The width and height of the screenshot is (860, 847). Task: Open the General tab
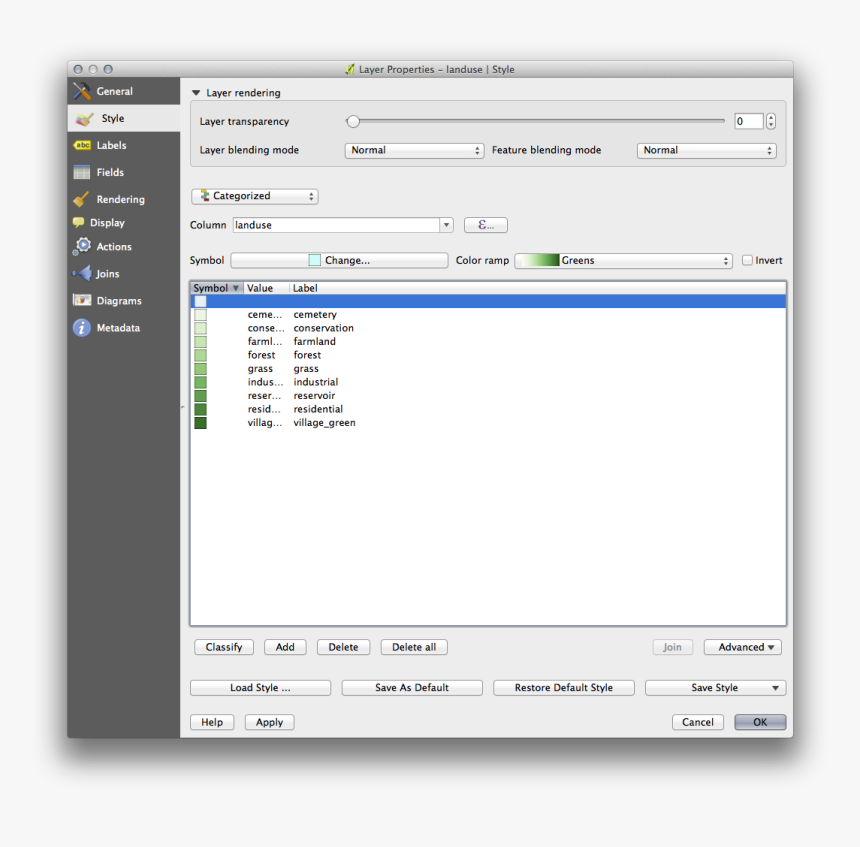124,91
